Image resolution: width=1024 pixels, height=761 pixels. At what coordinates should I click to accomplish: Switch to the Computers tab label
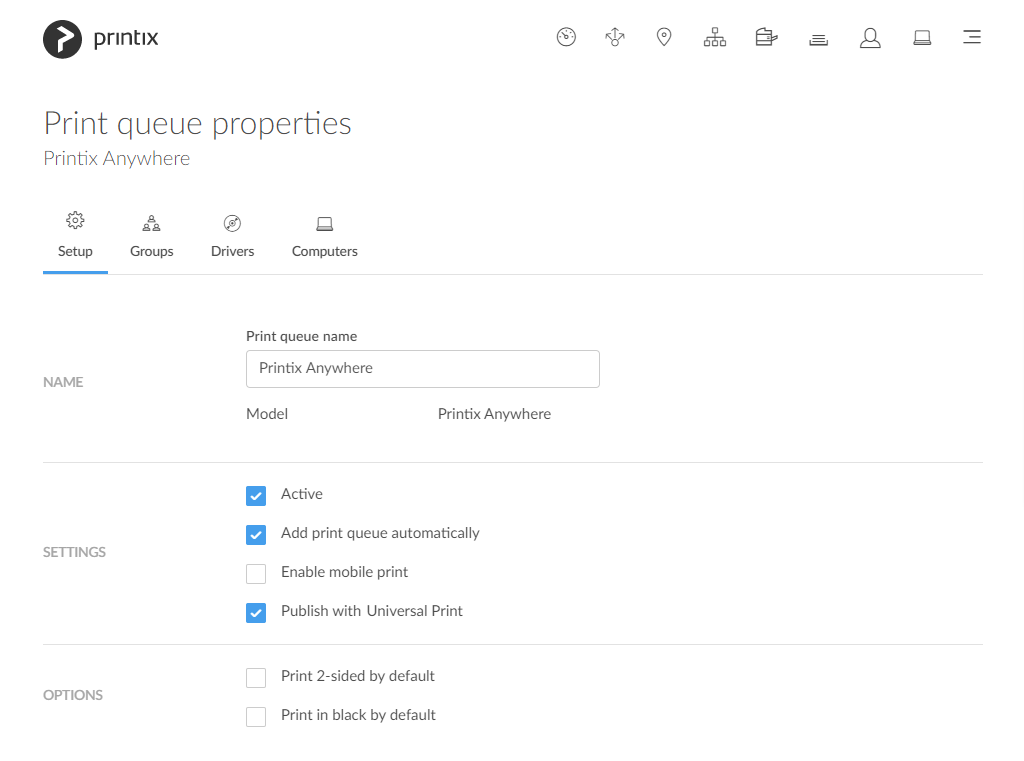tap(325, 251)
